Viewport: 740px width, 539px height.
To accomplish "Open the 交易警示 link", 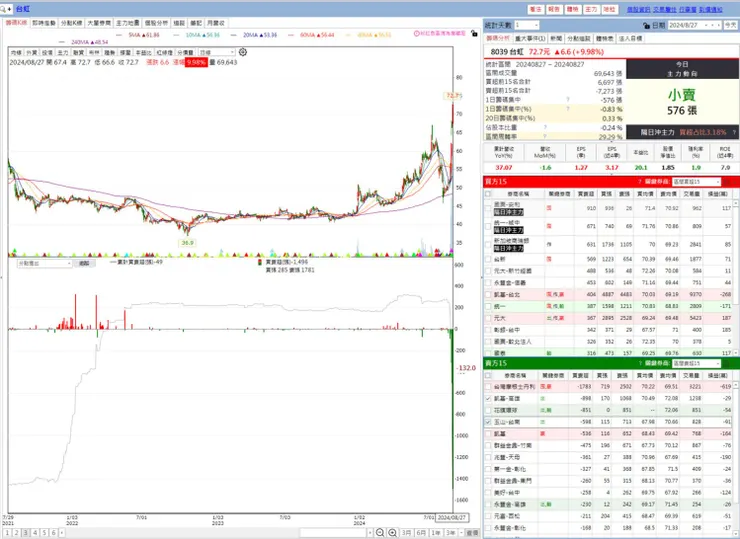I will [x=664, y=9].
